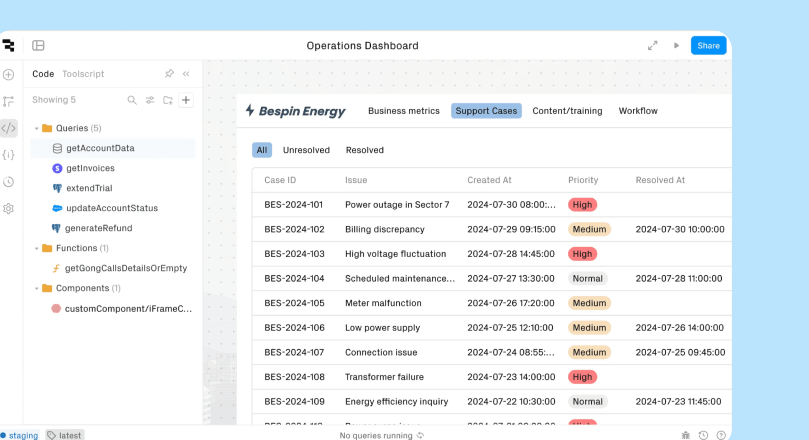Screen dimensions: 809x440
Task: Open the history clock icon in left rail
Action: pyautogui.click(x=9, y=182)
